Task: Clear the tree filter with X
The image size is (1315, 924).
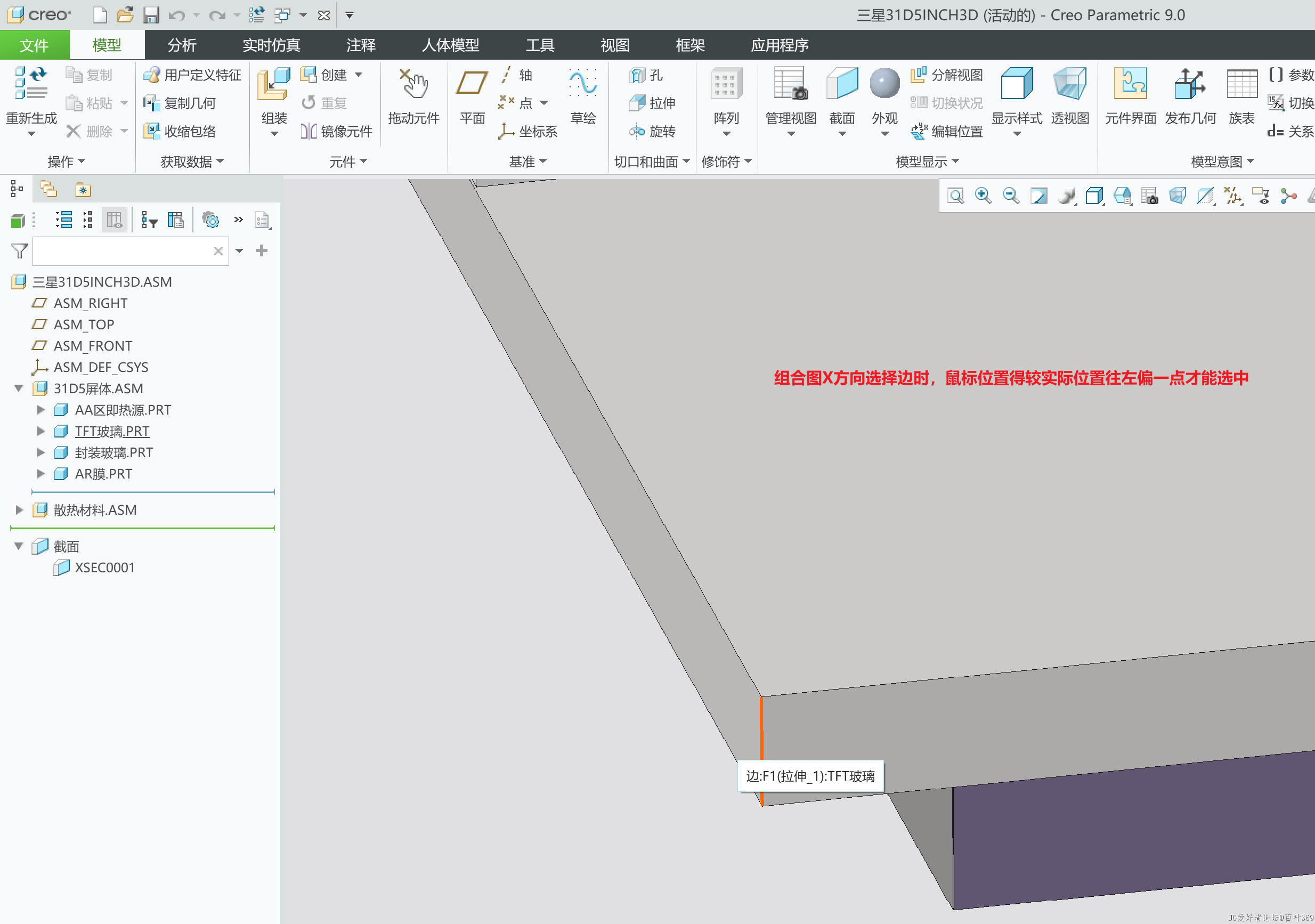Action: coord(218,251)
